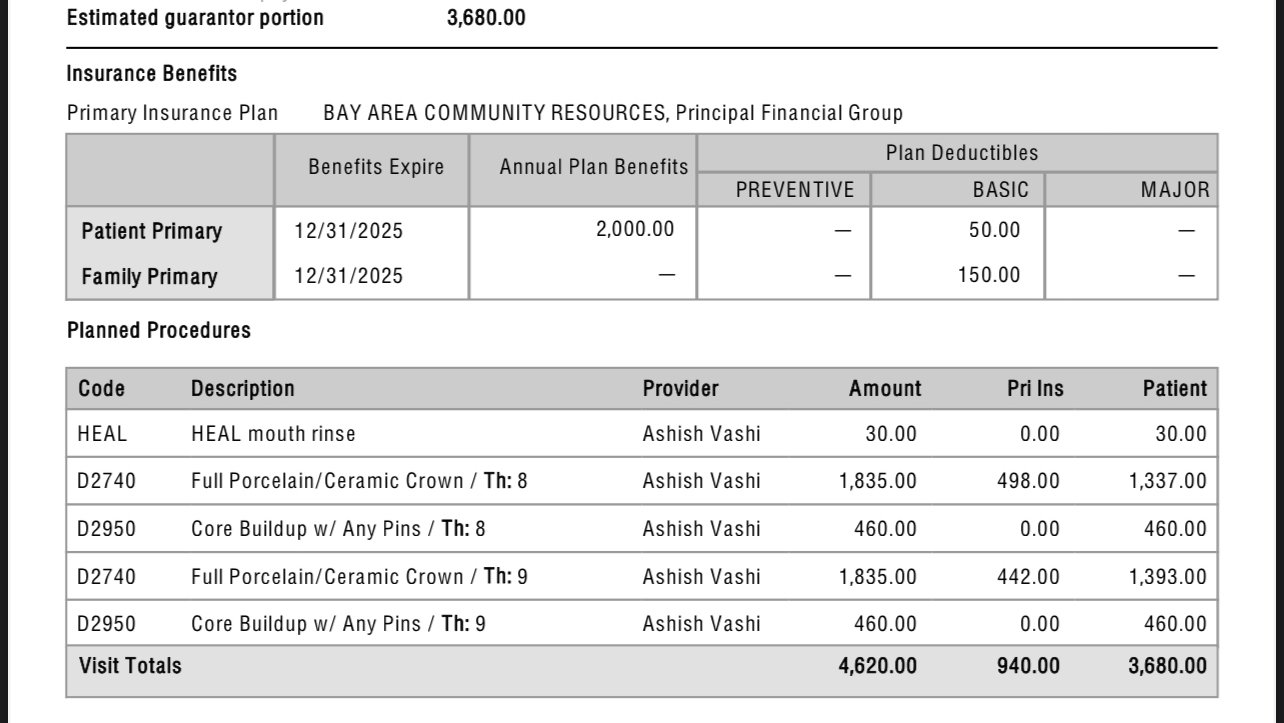Click the 498.00 primary insurance amount
The height and width of the screenshot is (723, 1284).
1028,481
